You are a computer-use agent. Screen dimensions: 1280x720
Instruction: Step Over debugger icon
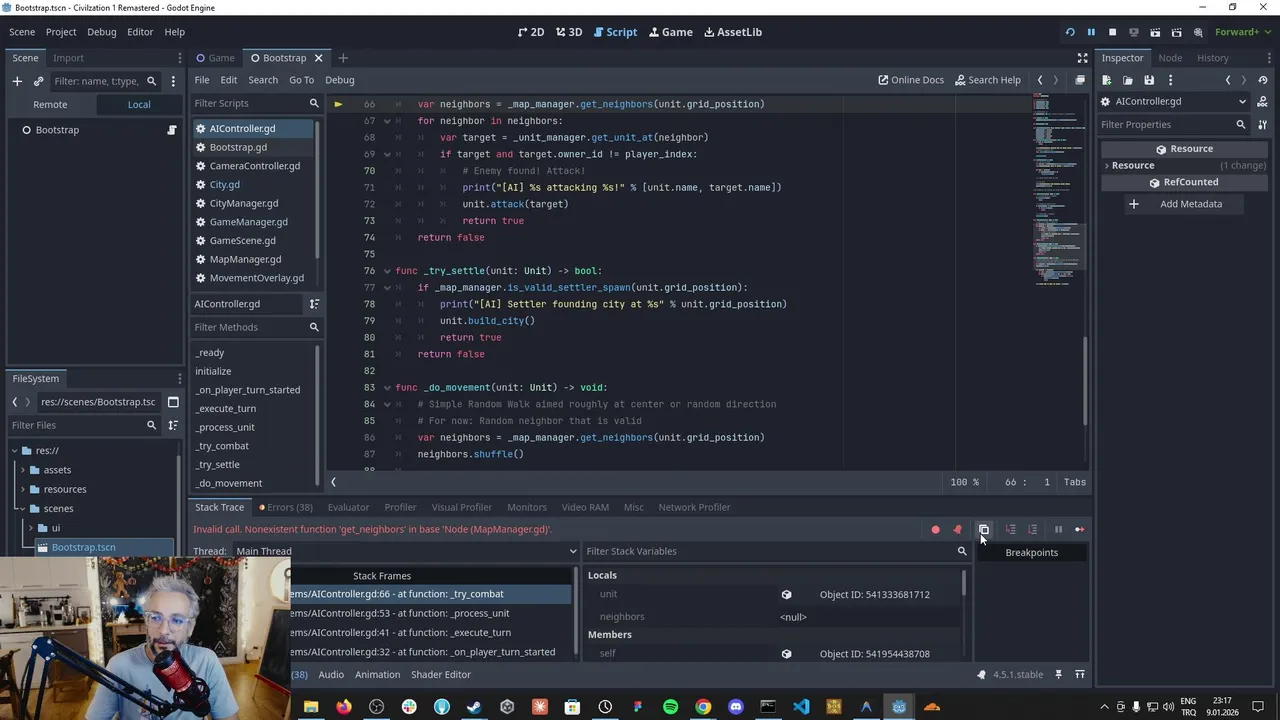1033,530
